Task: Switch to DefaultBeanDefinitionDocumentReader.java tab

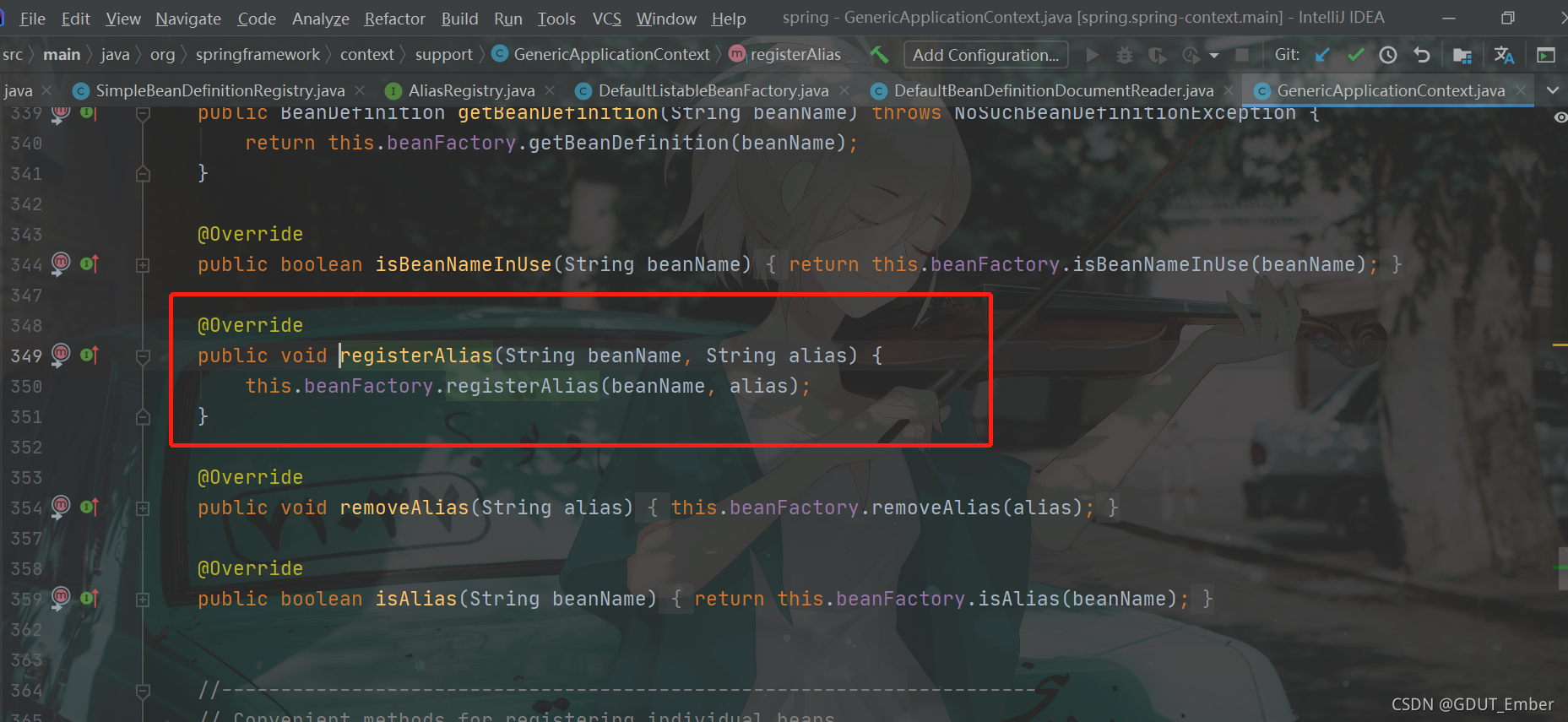Action: (x=1053, y=90)
